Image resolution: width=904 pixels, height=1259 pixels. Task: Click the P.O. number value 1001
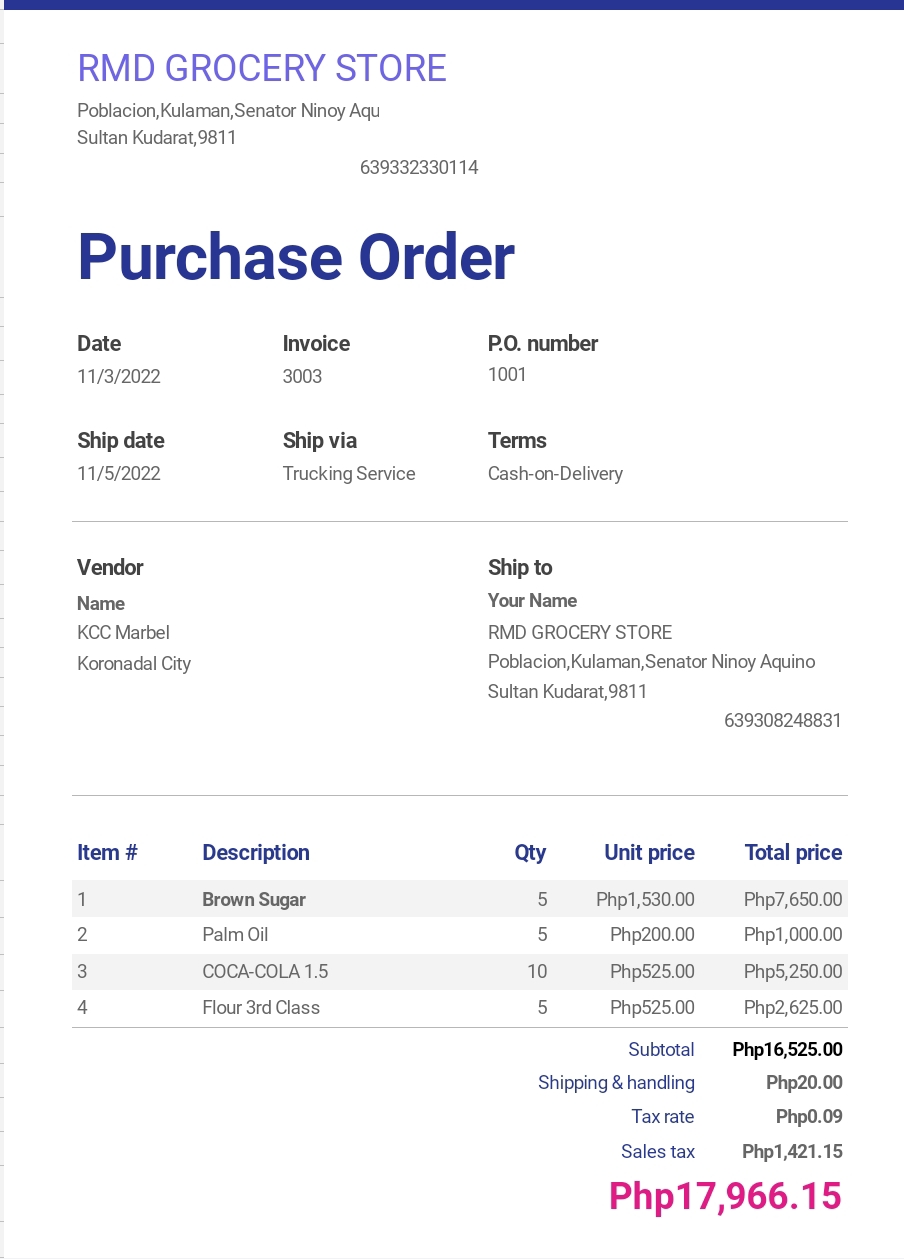pyautogui.click(x=507, y=375)
